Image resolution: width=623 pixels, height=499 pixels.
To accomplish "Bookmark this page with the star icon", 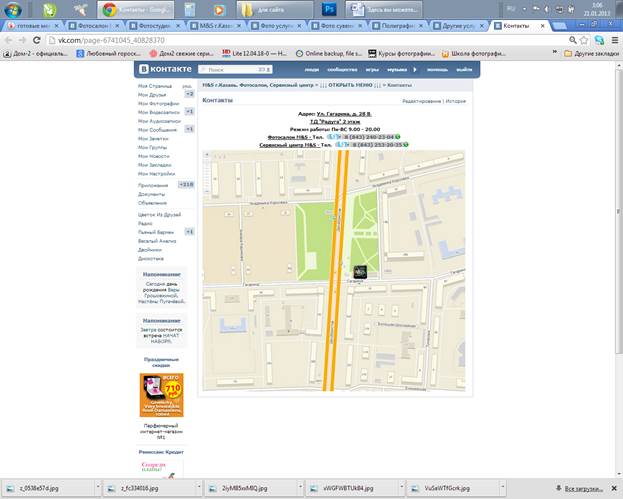I will click(x=584, y=40).
